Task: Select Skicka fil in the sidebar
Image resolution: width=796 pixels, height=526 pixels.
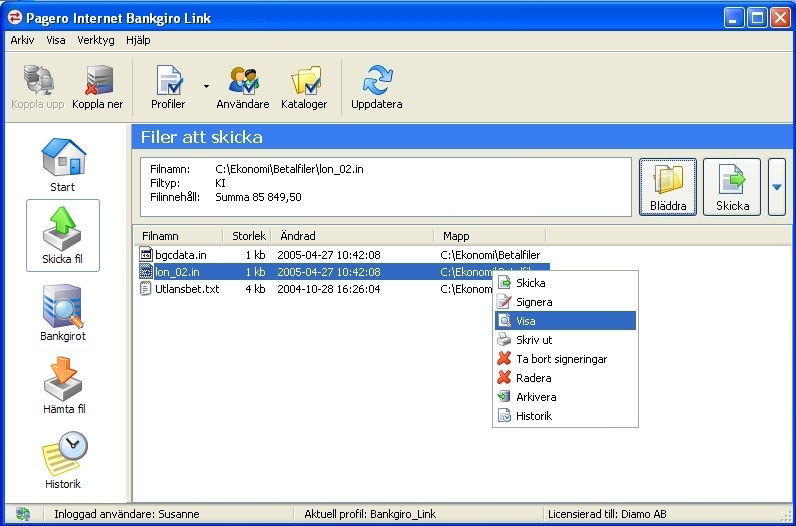Action: pos(63,236)
